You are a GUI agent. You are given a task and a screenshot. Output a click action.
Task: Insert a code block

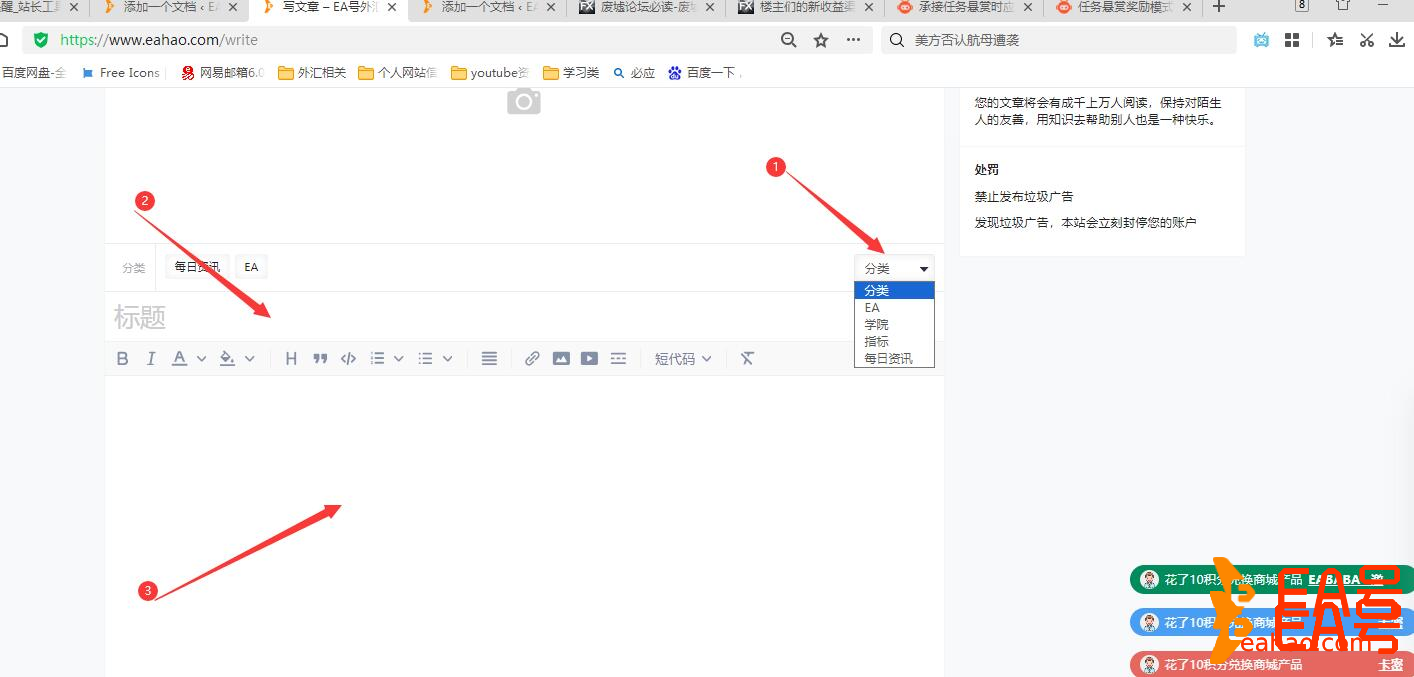click(x=348, y=358)
